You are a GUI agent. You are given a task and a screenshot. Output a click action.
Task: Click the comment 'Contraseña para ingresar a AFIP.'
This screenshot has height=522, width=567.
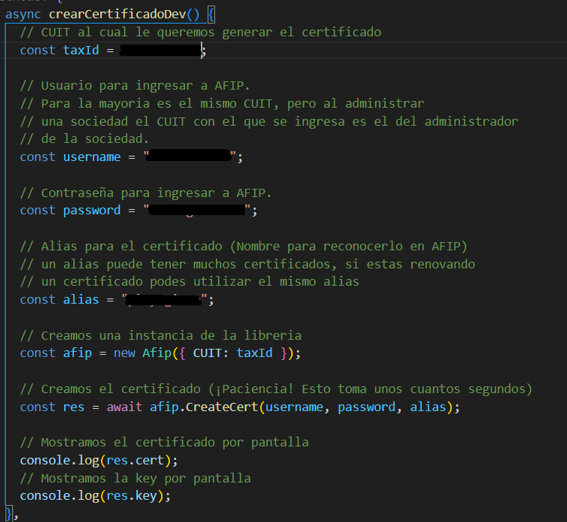pos(146,193)
